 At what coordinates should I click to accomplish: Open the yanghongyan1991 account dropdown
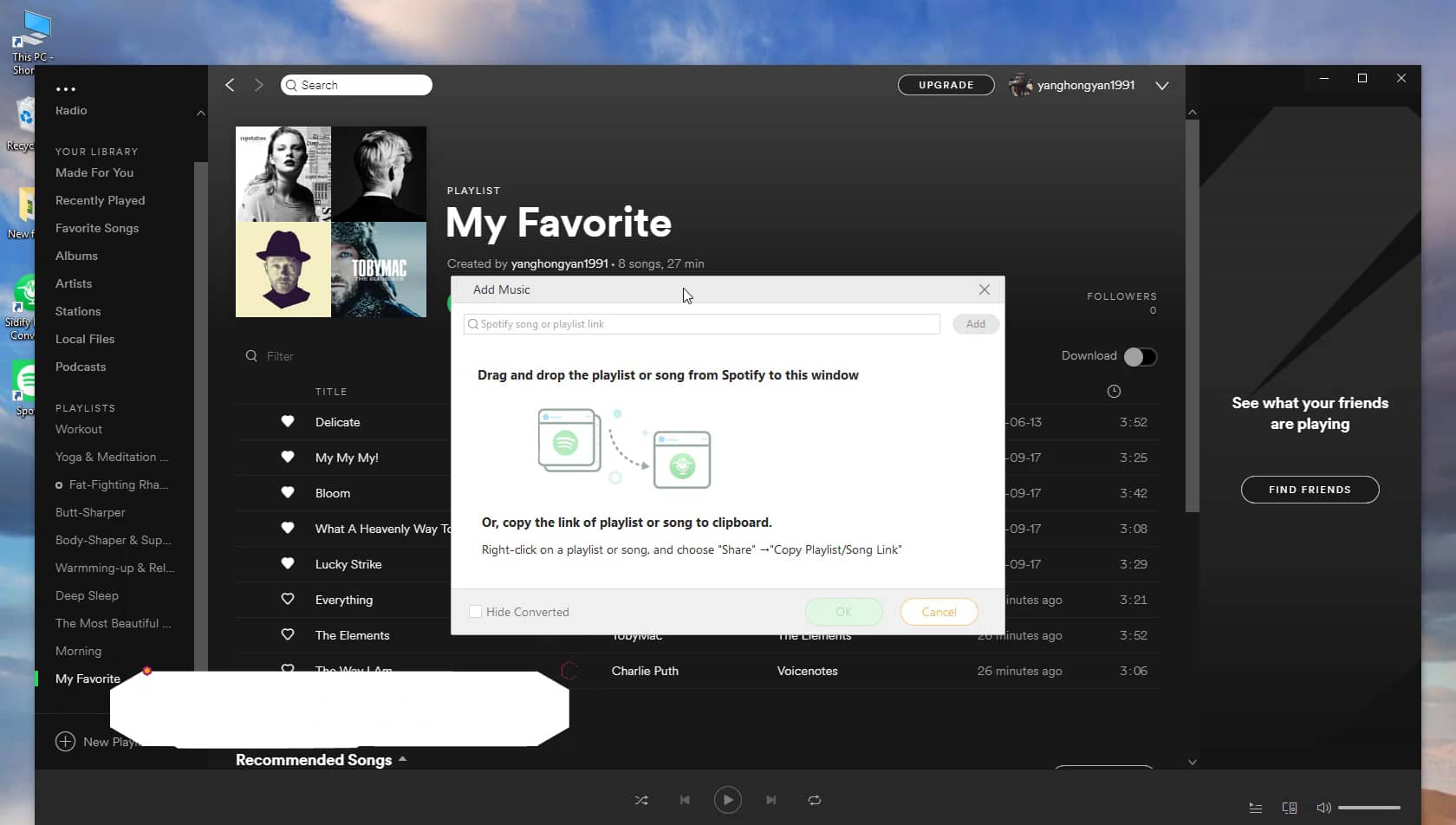(x=1161, y=85)
